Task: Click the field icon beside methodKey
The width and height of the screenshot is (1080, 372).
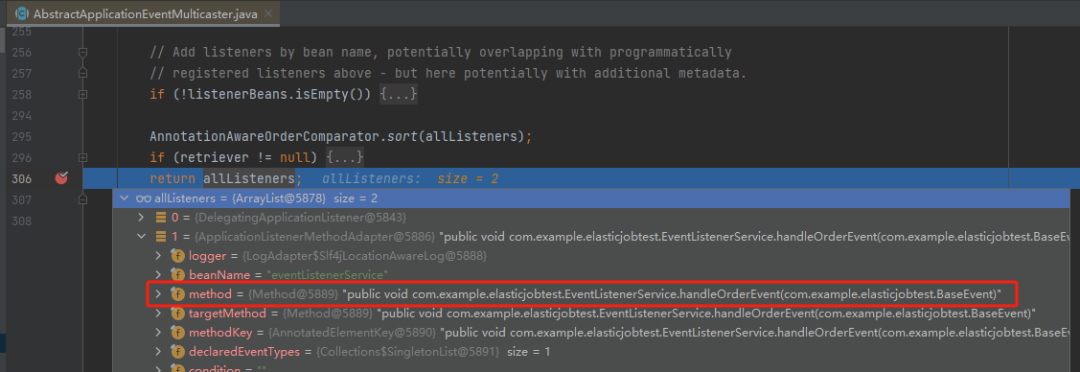Action: [x=177, y=333]
